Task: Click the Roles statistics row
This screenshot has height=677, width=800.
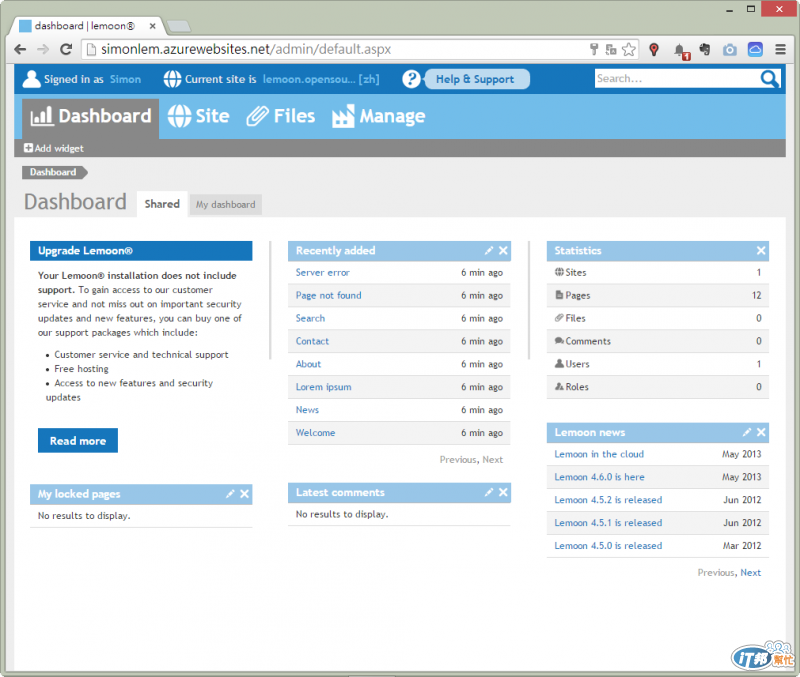Action: [658, 387]
